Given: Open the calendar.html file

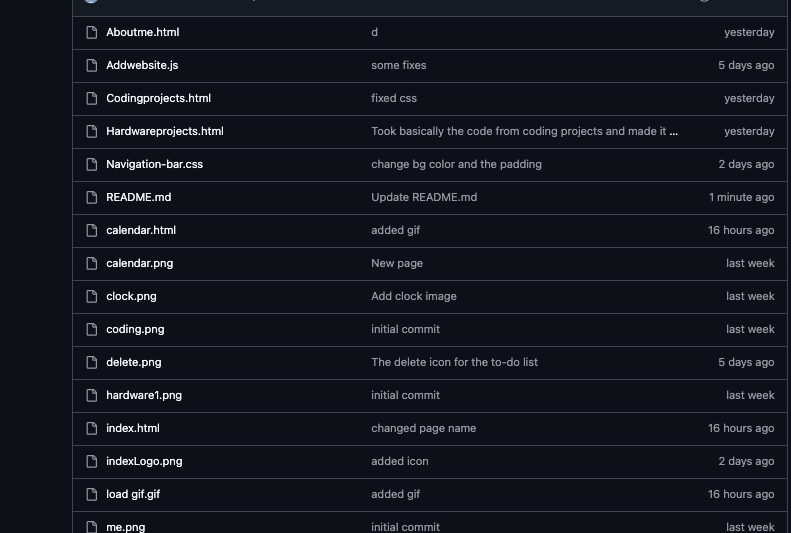Looking at the screenshot, I should tap(141, 230).
